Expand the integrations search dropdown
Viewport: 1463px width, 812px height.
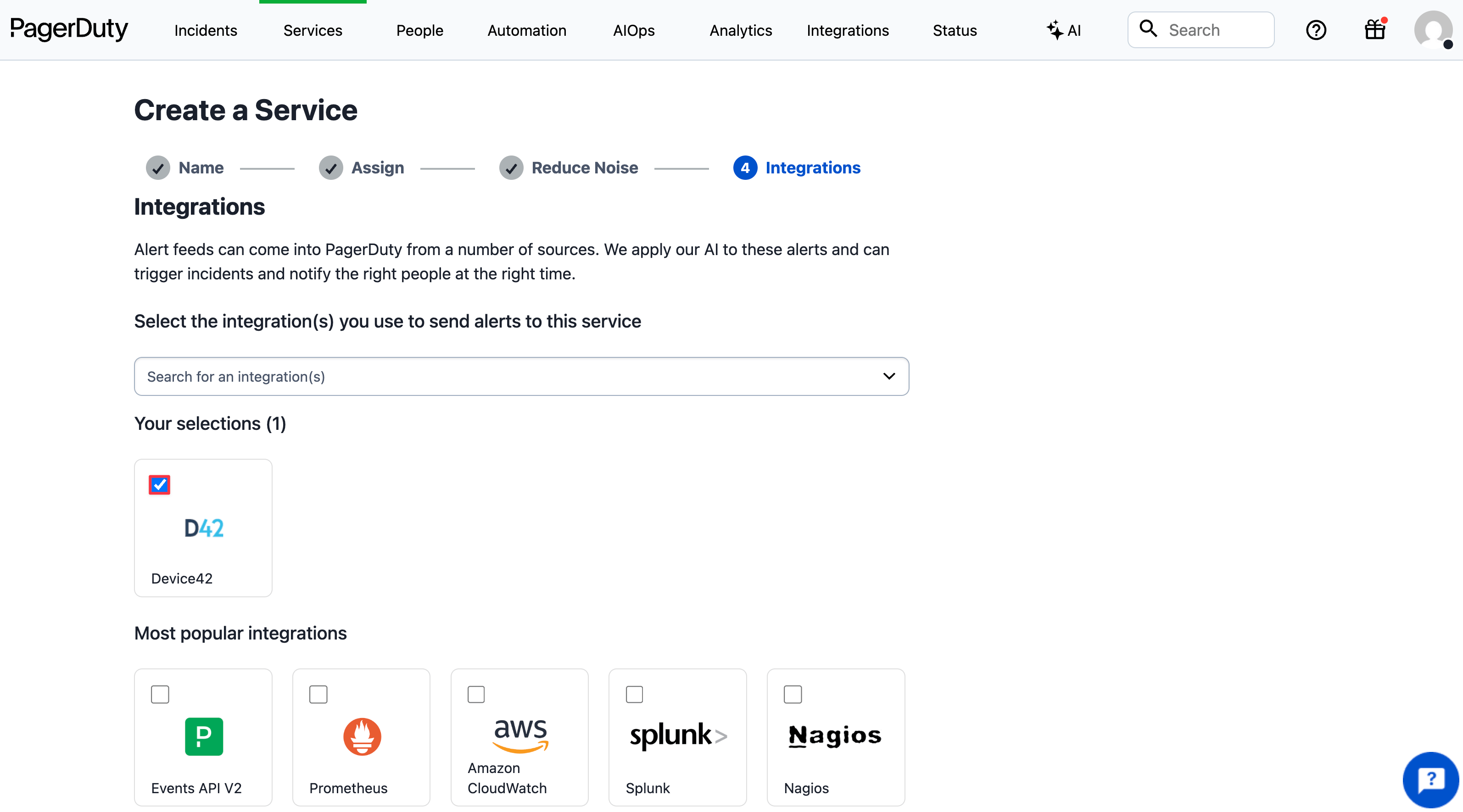(x=889, y=376)
